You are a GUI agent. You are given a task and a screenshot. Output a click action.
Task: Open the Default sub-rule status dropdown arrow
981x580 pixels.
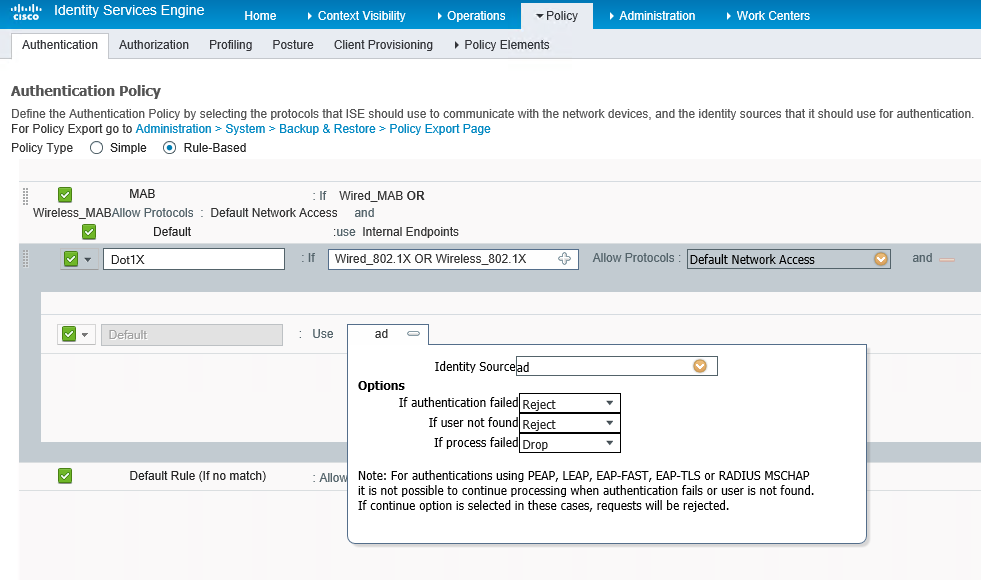(85, 335)
